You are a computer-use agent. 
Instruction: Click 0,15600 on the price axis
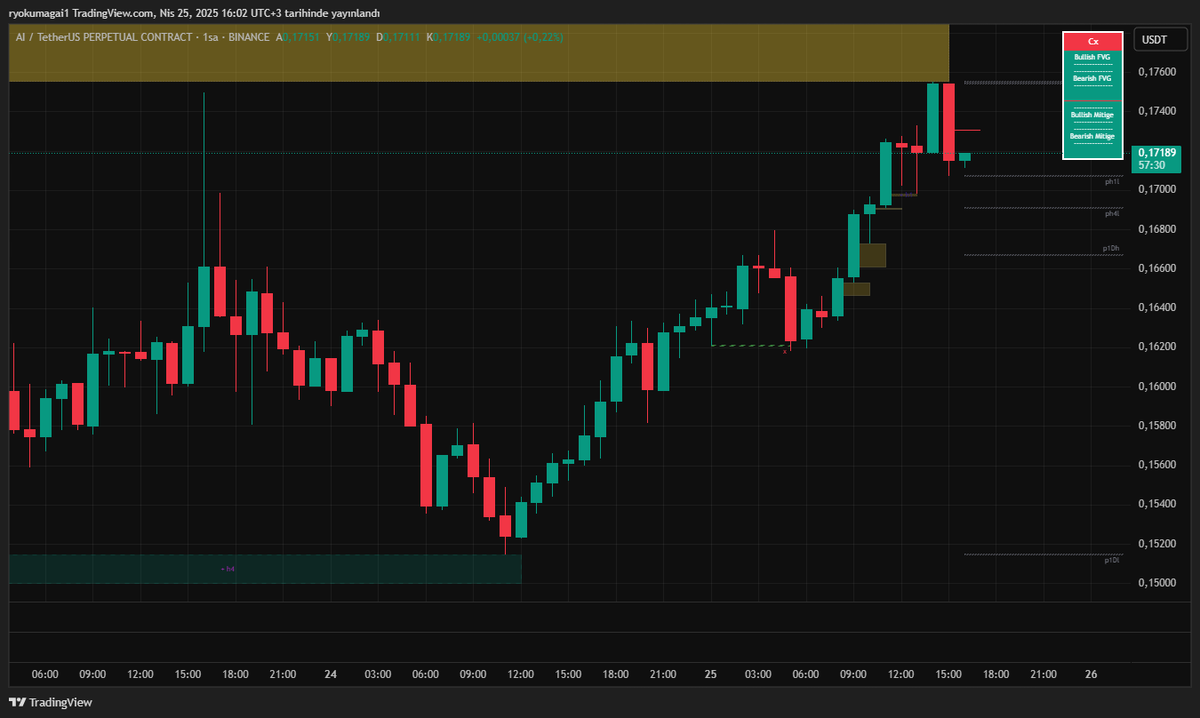coord(1157,465)
